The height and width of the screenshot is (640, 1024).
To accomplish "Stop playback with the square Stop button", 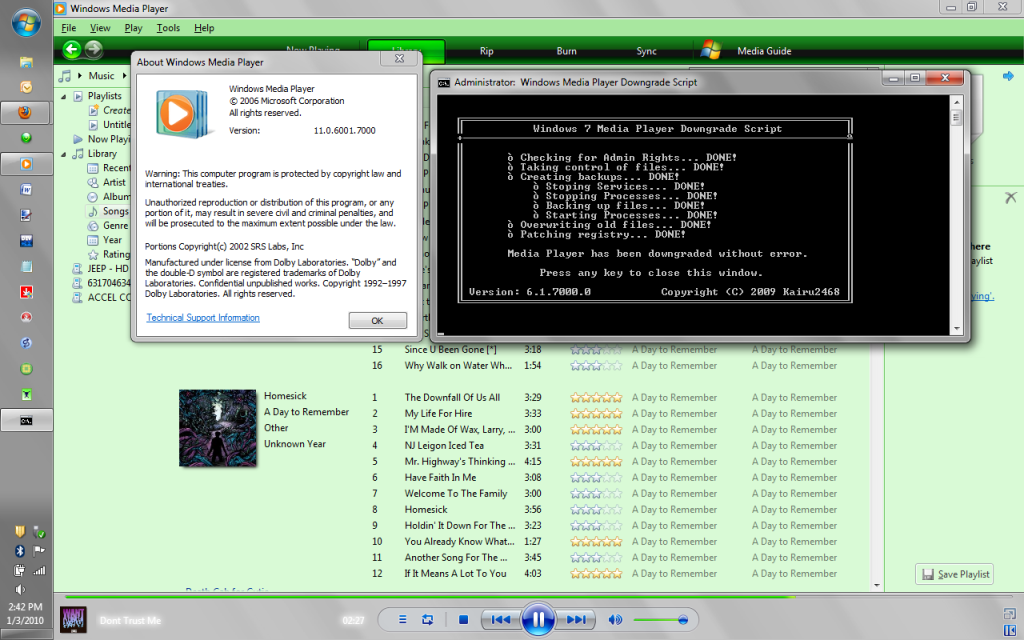I will click(x=463, y=620).
